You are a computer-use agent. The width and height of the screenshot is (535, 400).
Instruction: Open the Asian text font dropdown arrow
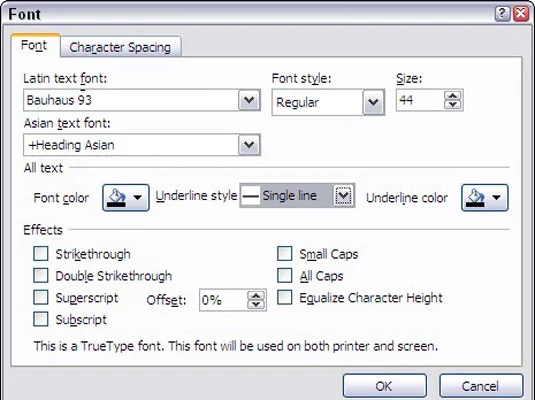tap(249, 145)
